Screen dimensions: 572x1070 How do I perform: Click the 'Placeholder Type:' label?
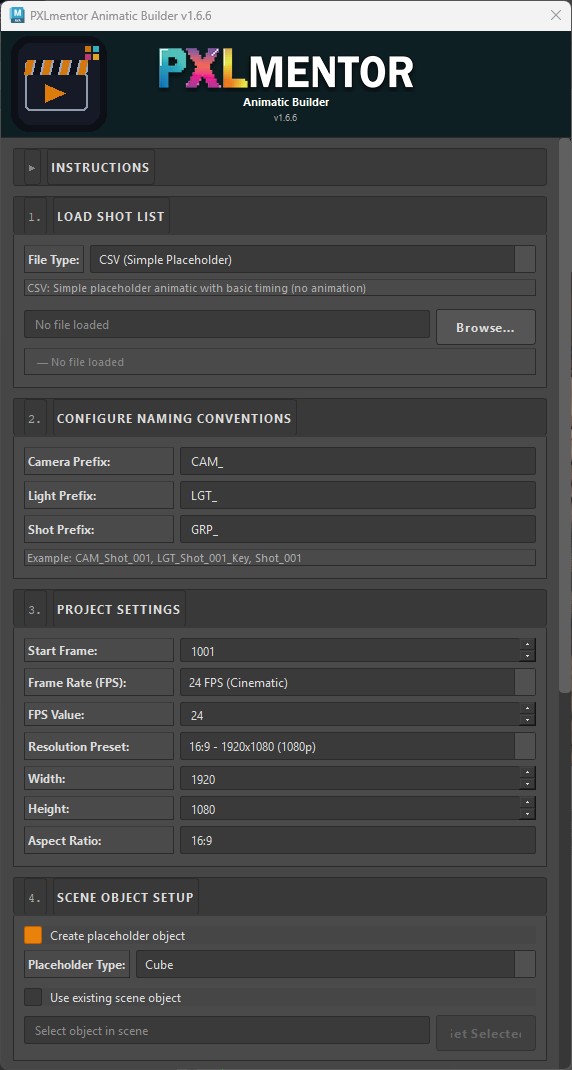[x=77, y=964]
